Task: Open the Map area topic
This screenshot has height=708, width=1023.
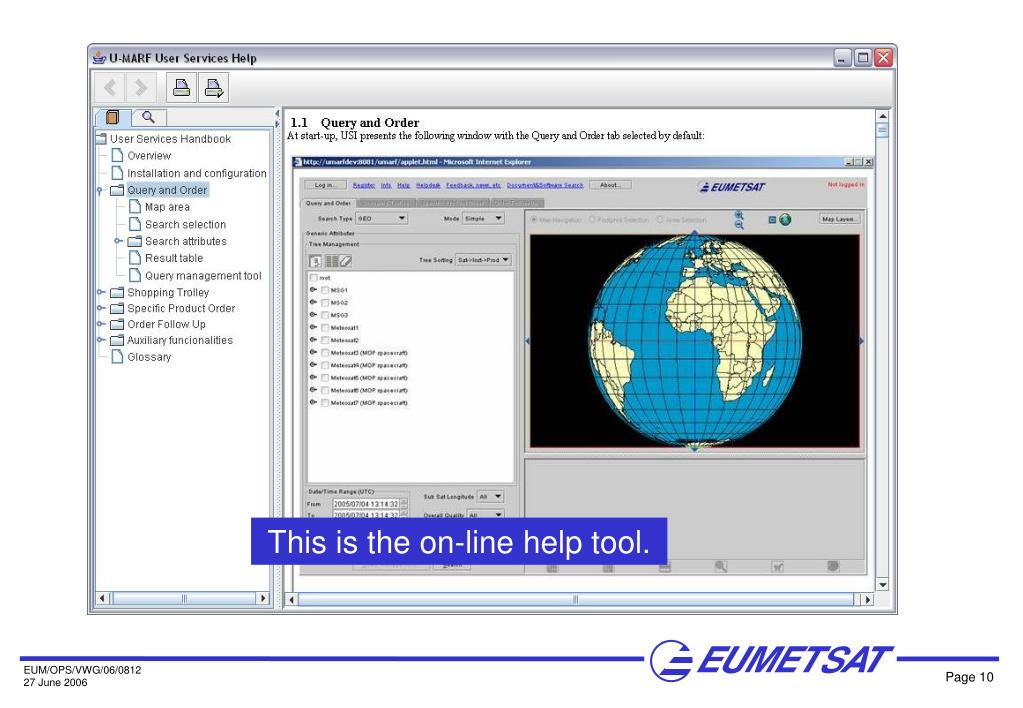Action: pyautogui.click(x=167, y=207)
